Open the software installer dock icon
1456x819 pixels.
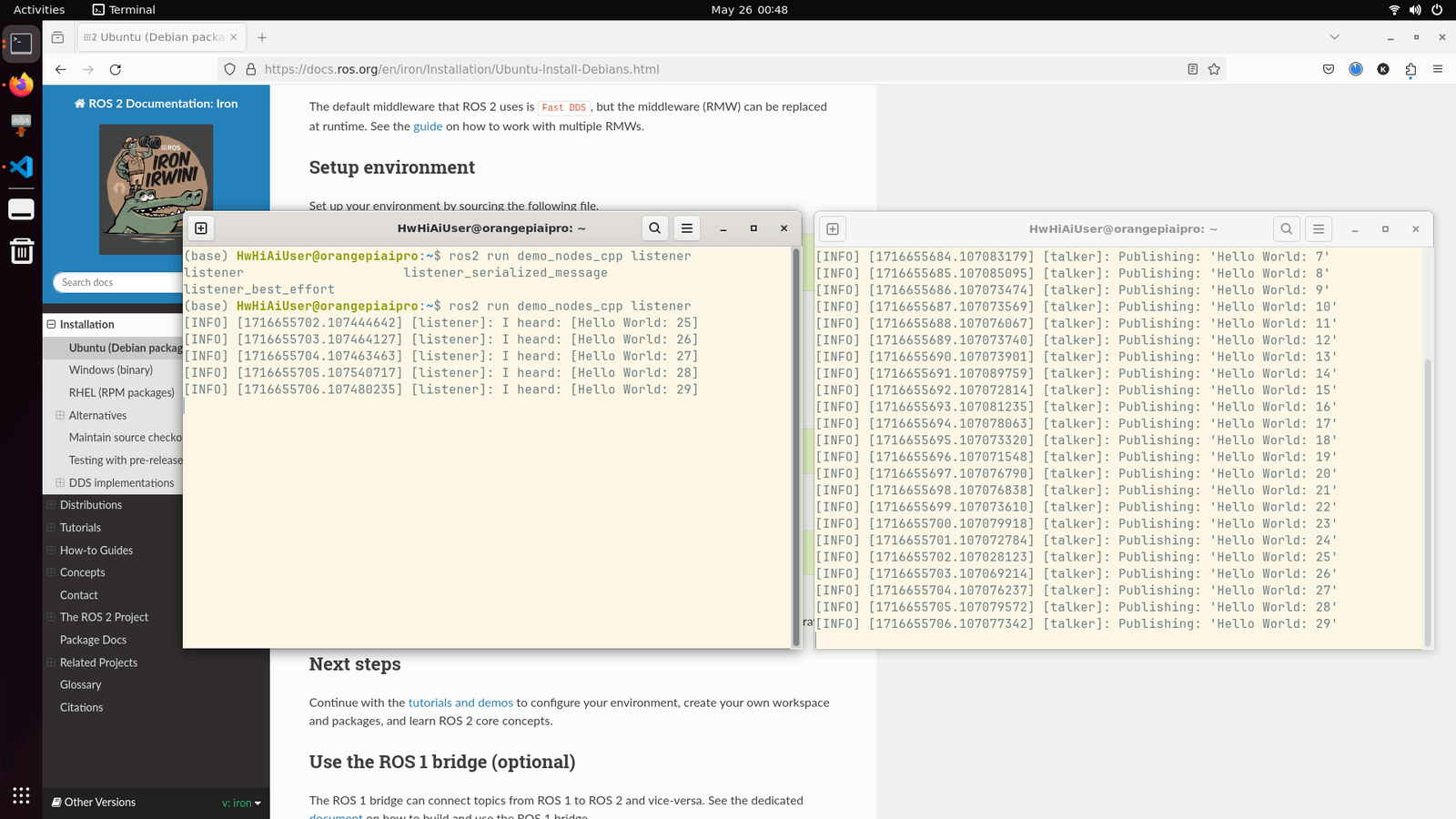pyautogui.click(x=21, y=125)
